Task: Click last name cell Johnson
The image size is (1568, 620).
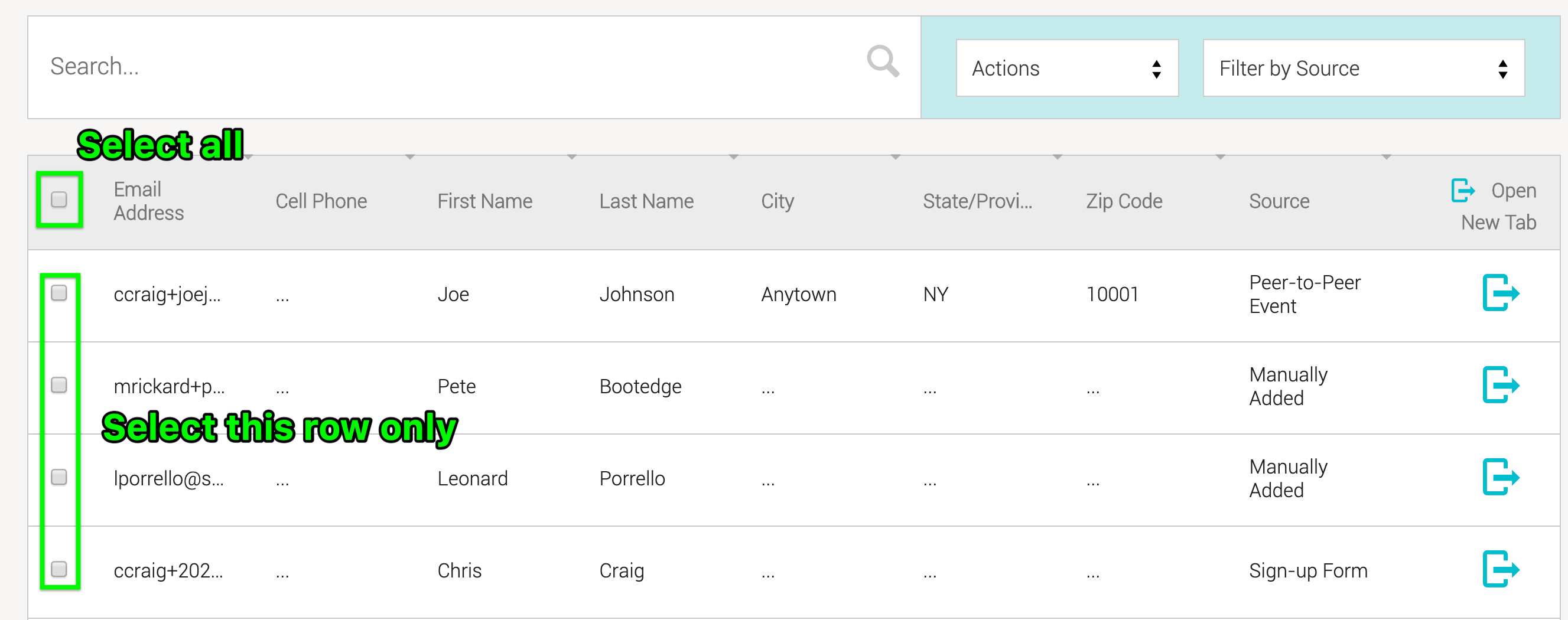Action: pos(637,295)
